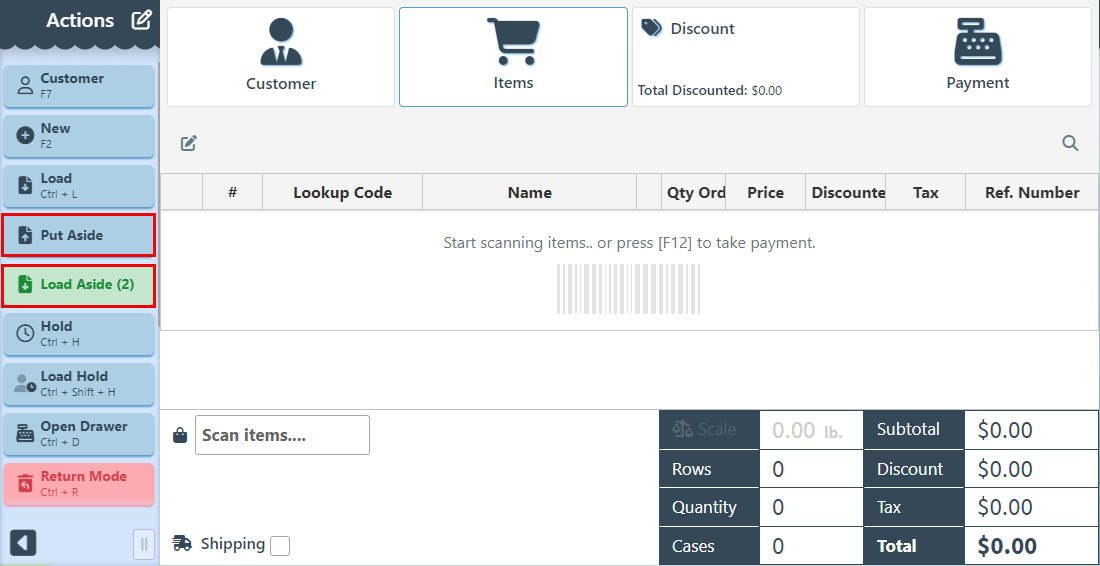Enable the Shipping checkbox
Image resolution: width=1100 pixels, height=566 pixels.
click(280, 545)
